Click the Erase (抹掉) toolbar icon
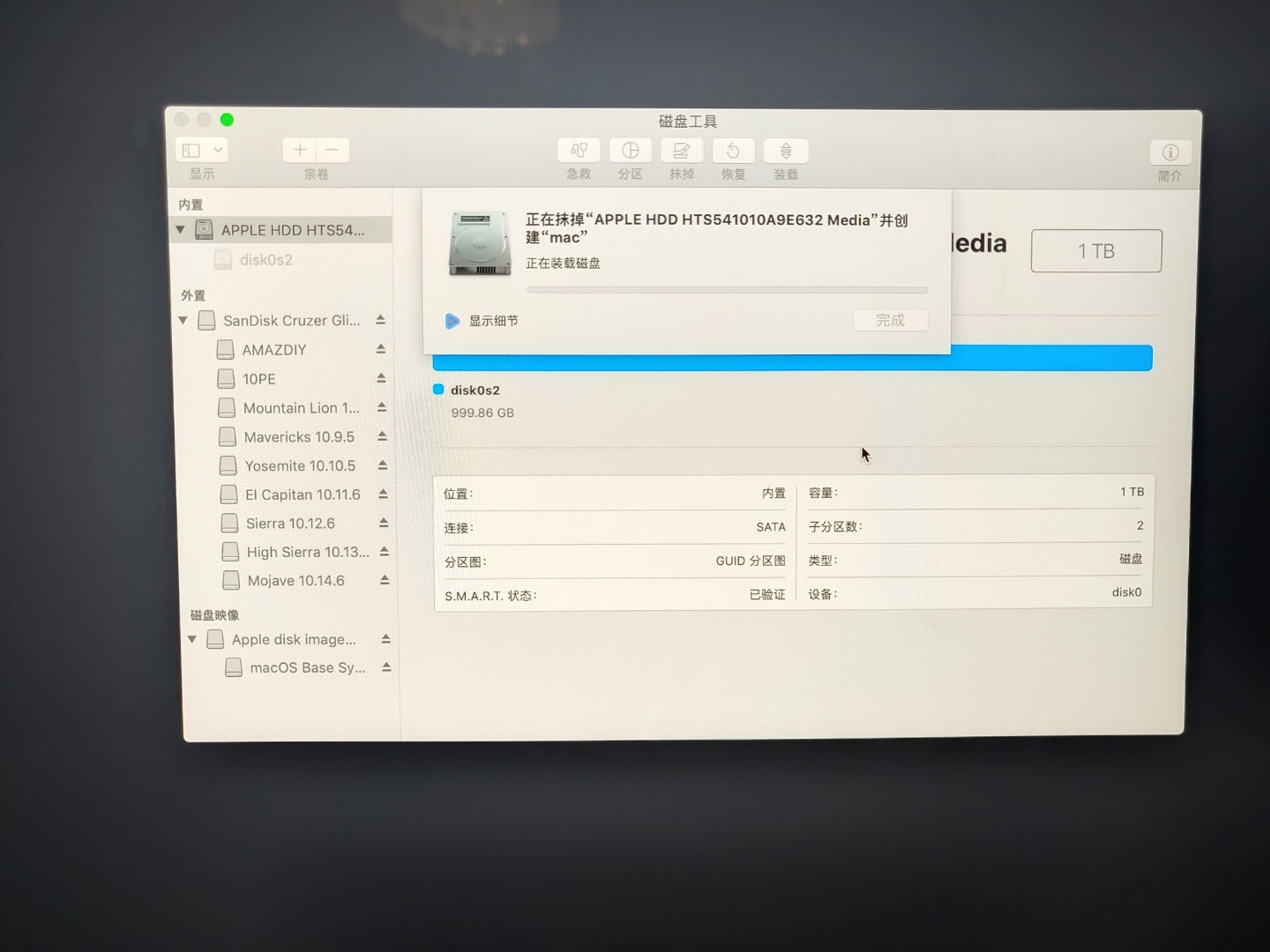The image size is (1270, 952). coord(681,151)
